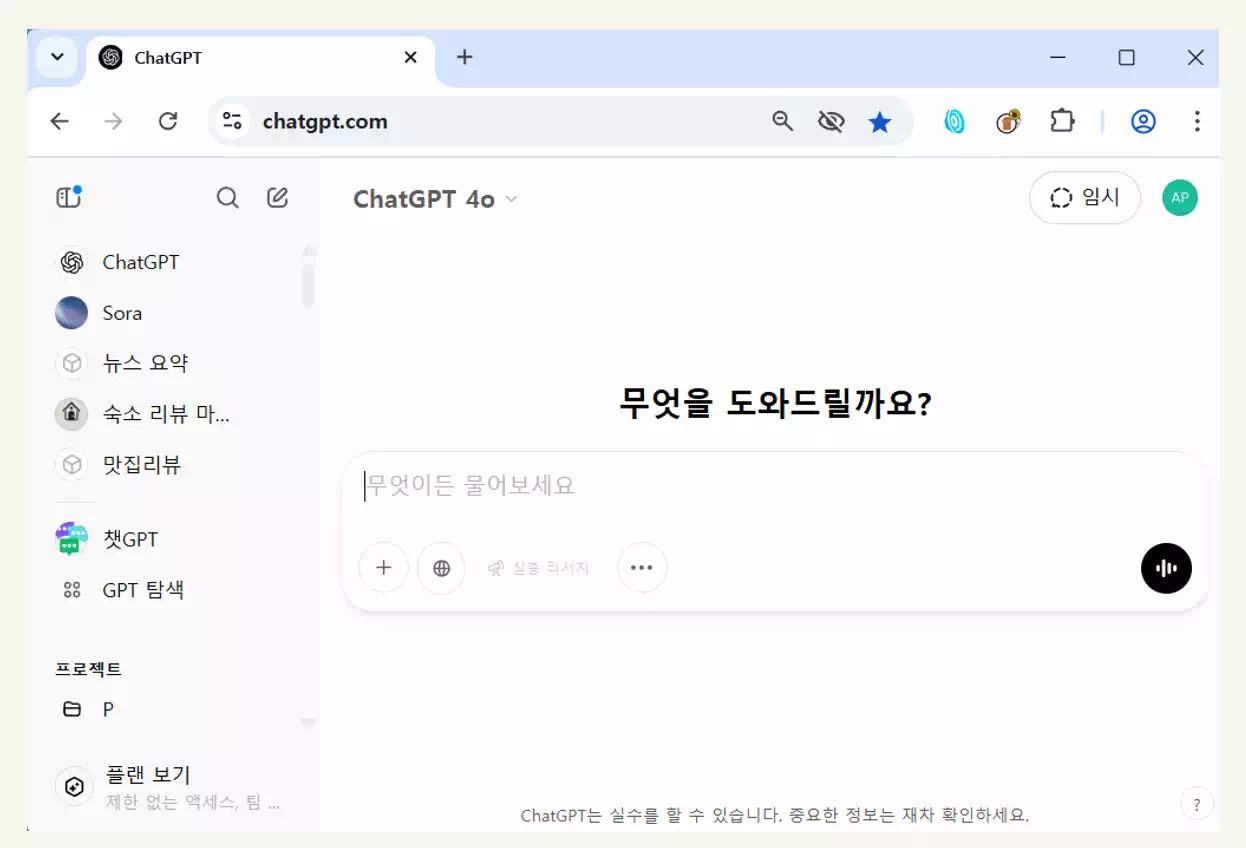
Task: Open the Sora app from the sidebar
Action: [121, 313]
